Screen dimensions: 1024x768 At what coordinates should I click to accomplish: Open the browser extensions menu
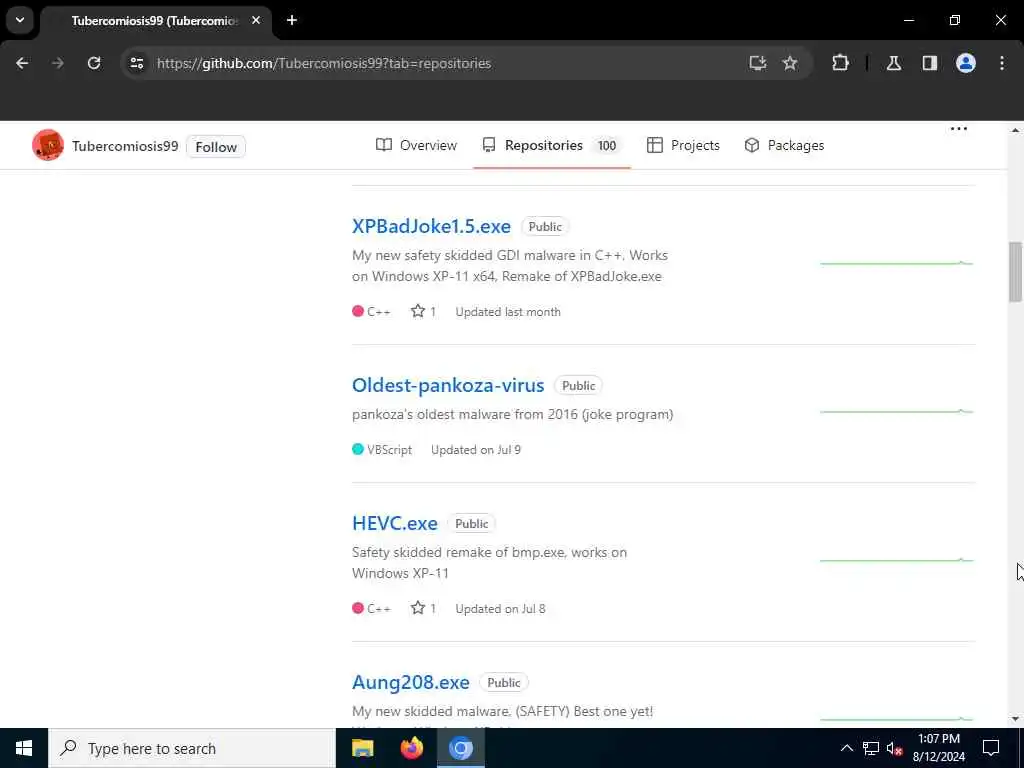(x=840, y=63)
